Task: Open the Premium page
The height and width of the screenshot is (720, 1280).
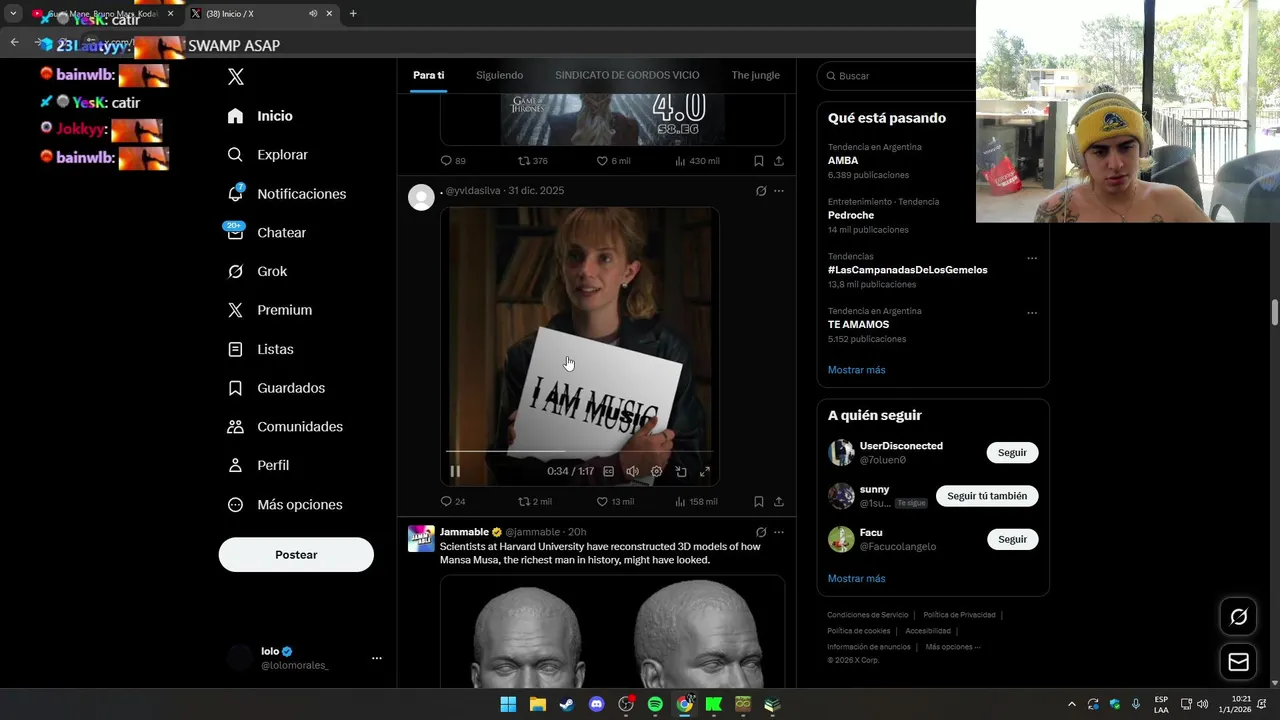Action: (x=269, y=310)
